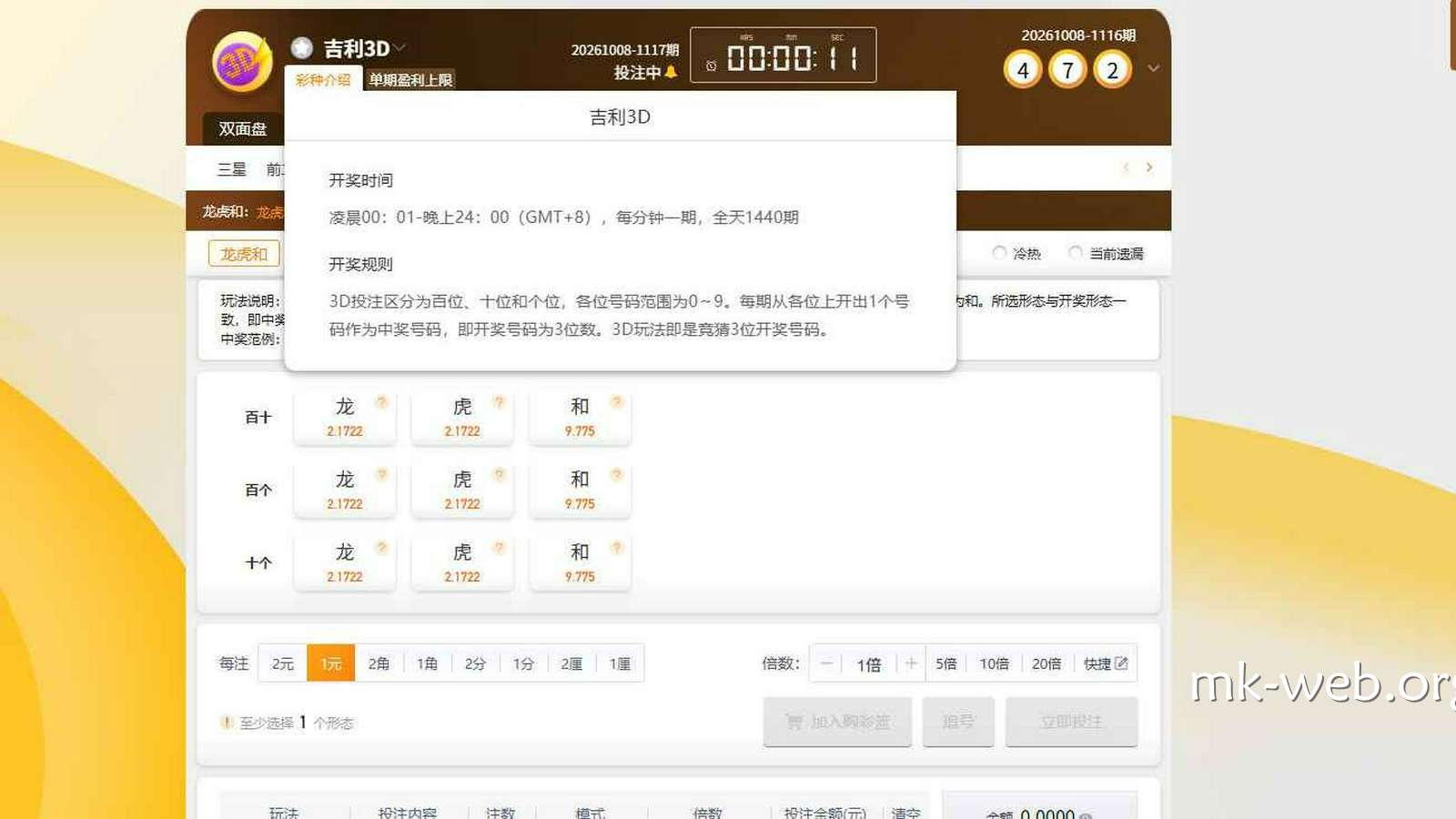This screenshot has width=1456, height=819.
Task: Click 加入购彩篮 cart button
Action: tap(837, 722)
